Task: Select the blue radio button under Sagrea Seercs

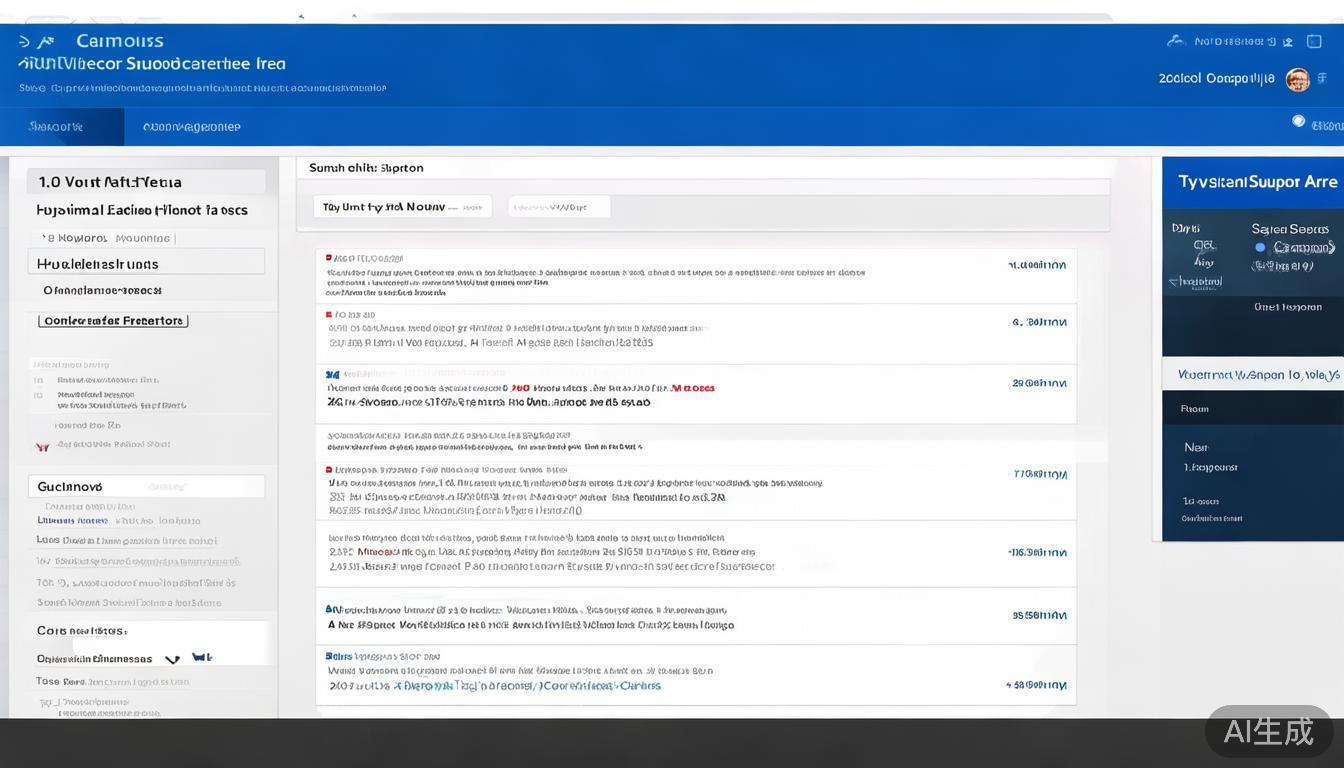Action: coord(1260,248)
